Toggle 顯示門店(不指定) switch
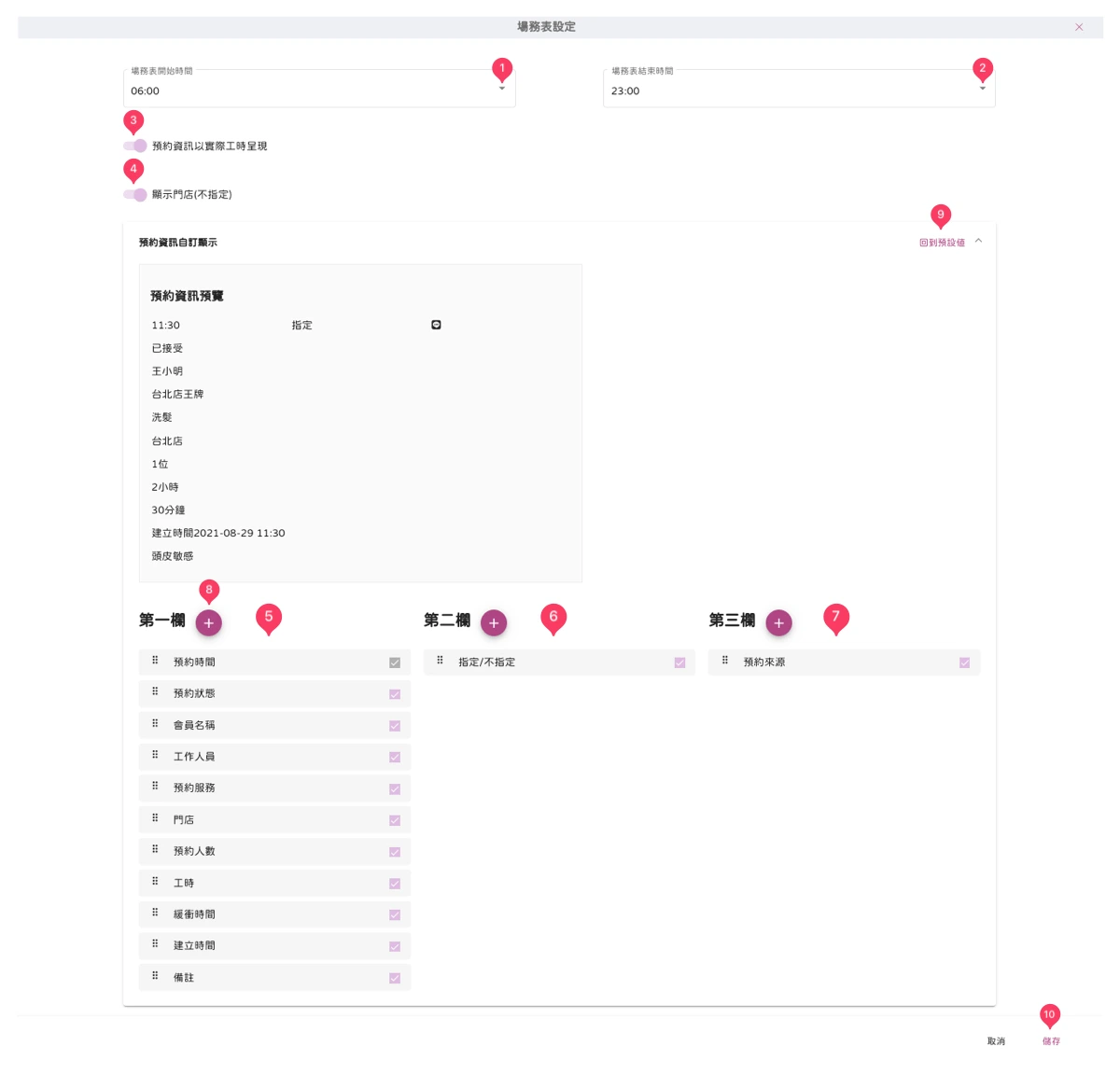This screenshot has height=1074, width=1120. click(x=135, y=194)
